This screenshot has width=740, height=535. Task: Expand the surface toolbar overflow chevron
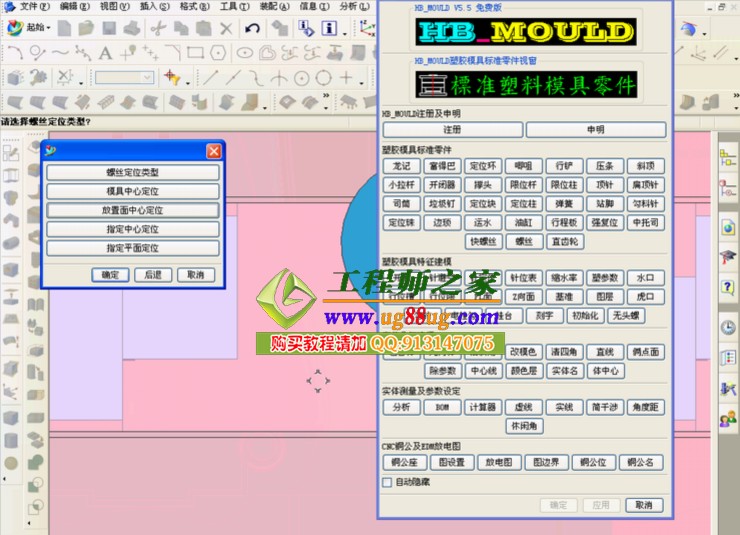tap(326, 96)
